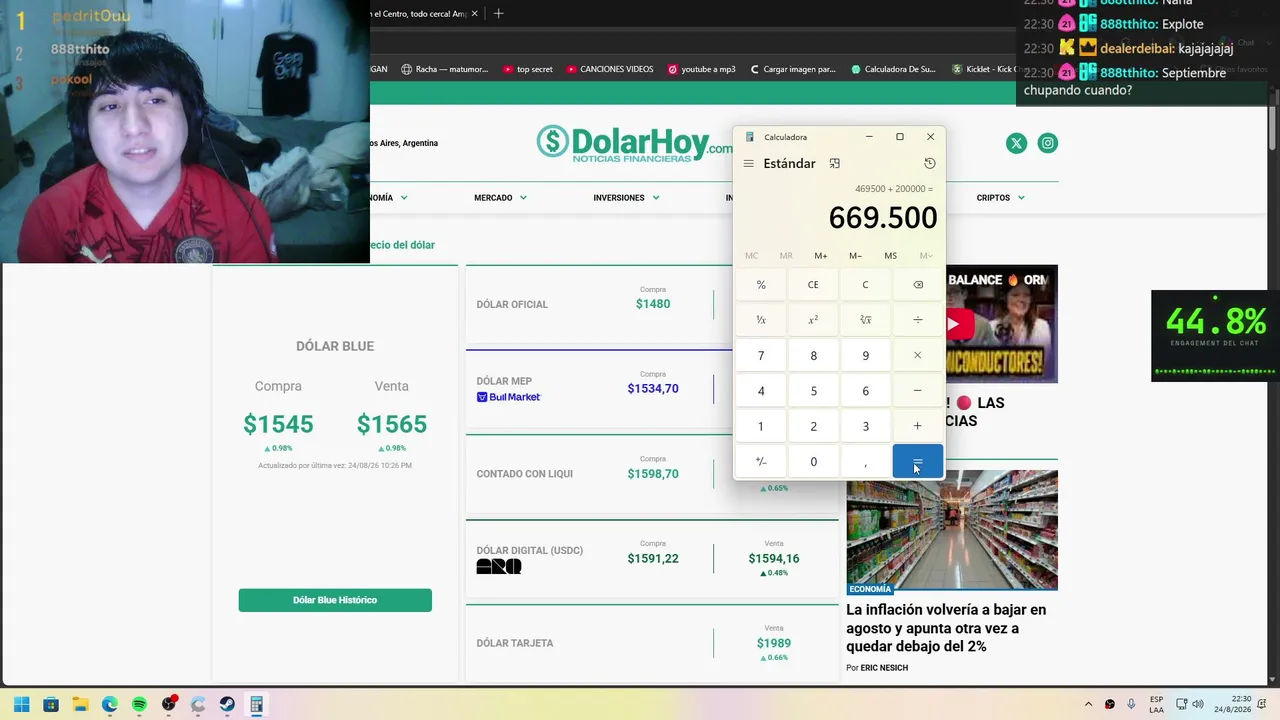Click the M+ memory add button

821,256
